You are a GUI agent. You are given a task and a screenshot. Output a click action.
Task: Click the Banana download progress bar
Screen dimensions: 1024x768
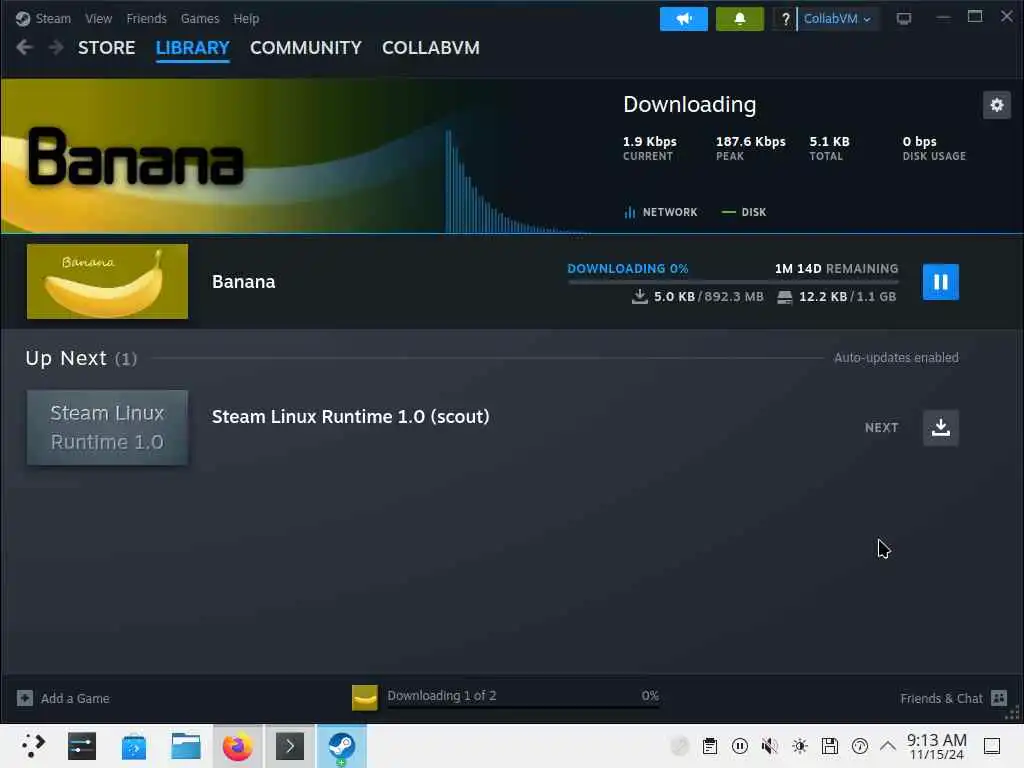click(x=733, y=281)
